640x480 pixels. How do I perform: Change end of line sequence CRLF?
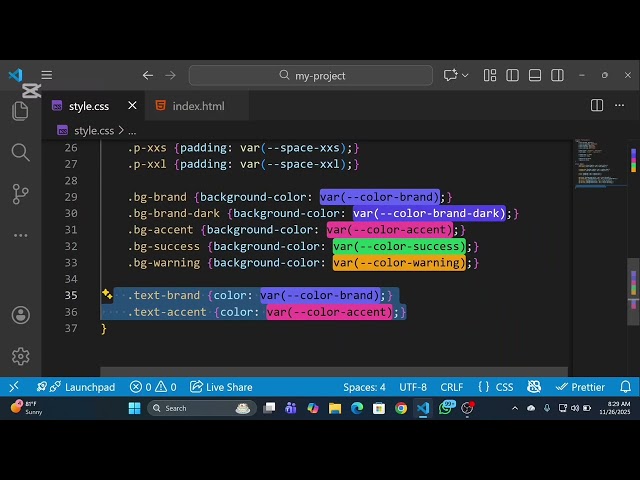(x=451, y=387)
